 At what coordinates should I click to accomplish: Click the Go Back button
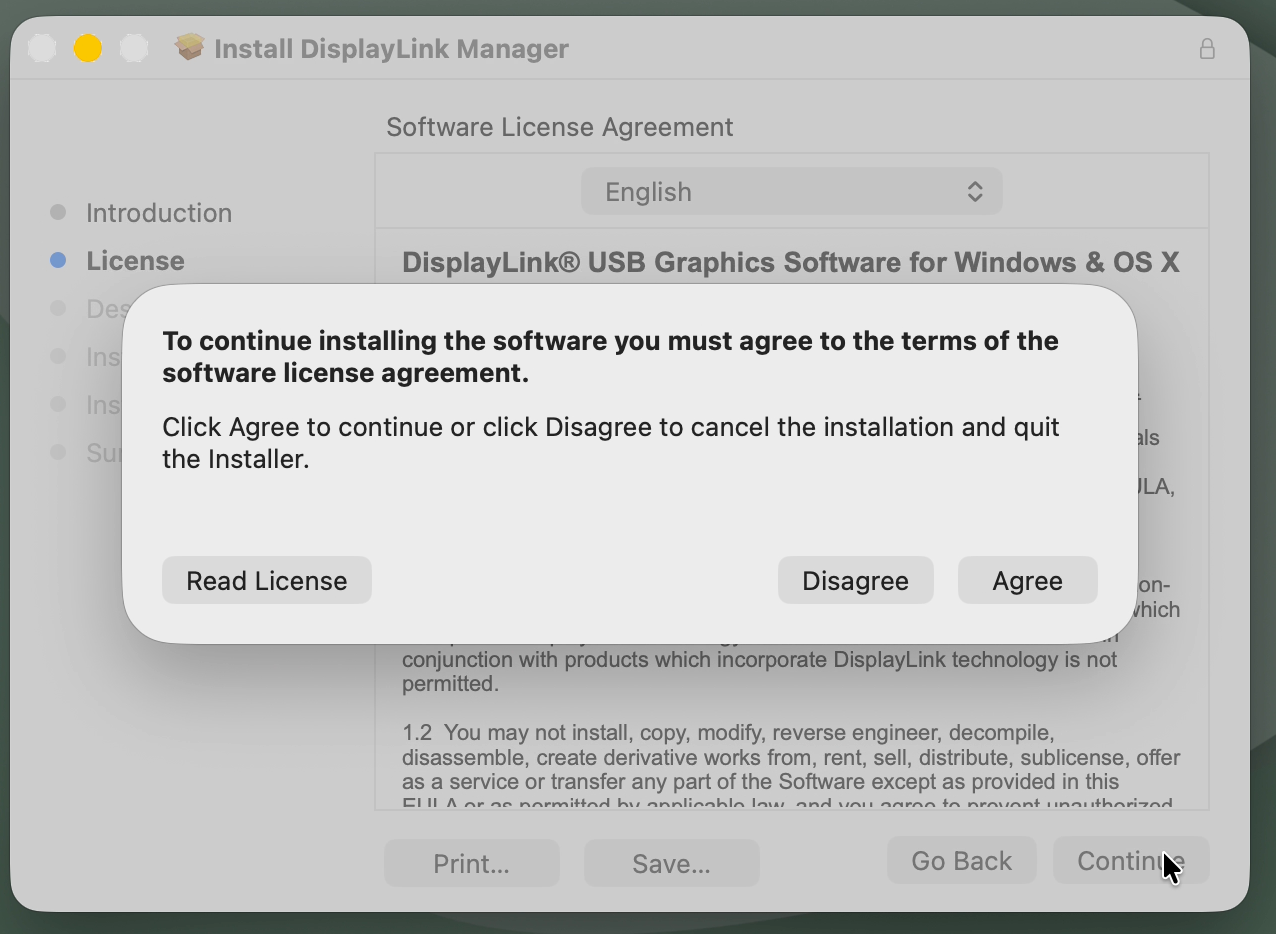(961, 860)
